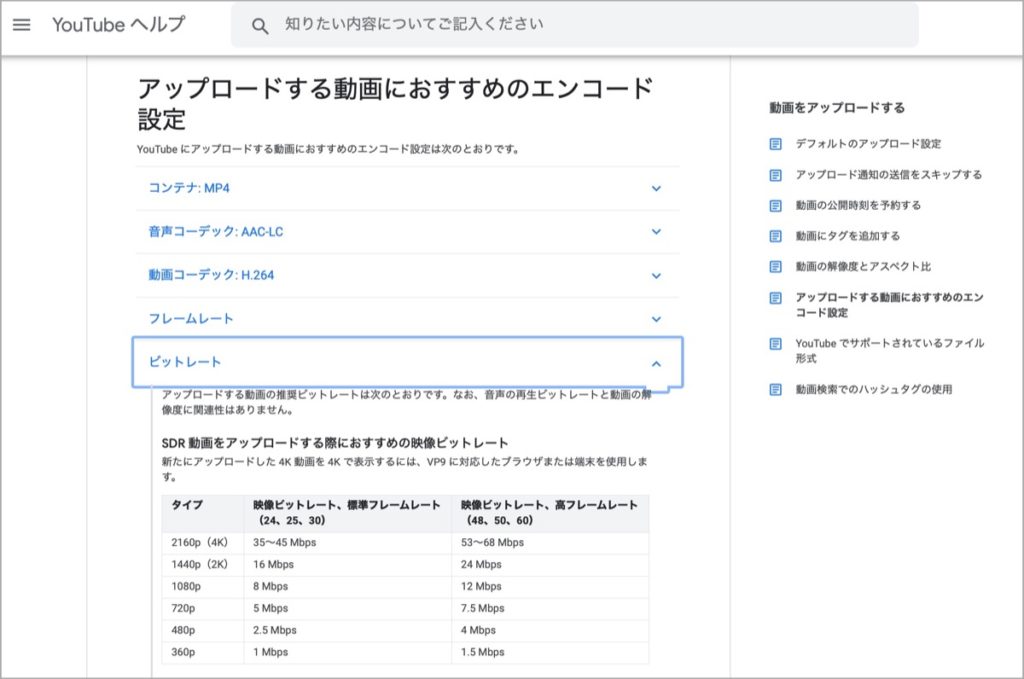Click the SDR 動画 bitrate subheading
Viewport: 1024px width, 679px height.
334,443
